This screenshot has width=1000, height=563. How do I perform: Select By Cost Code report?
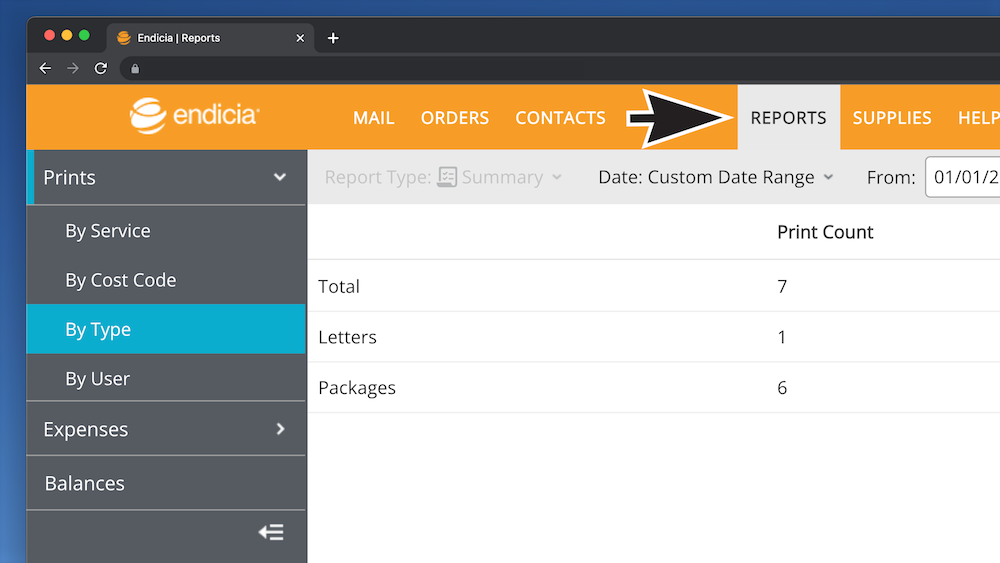[x=166, y=280]
